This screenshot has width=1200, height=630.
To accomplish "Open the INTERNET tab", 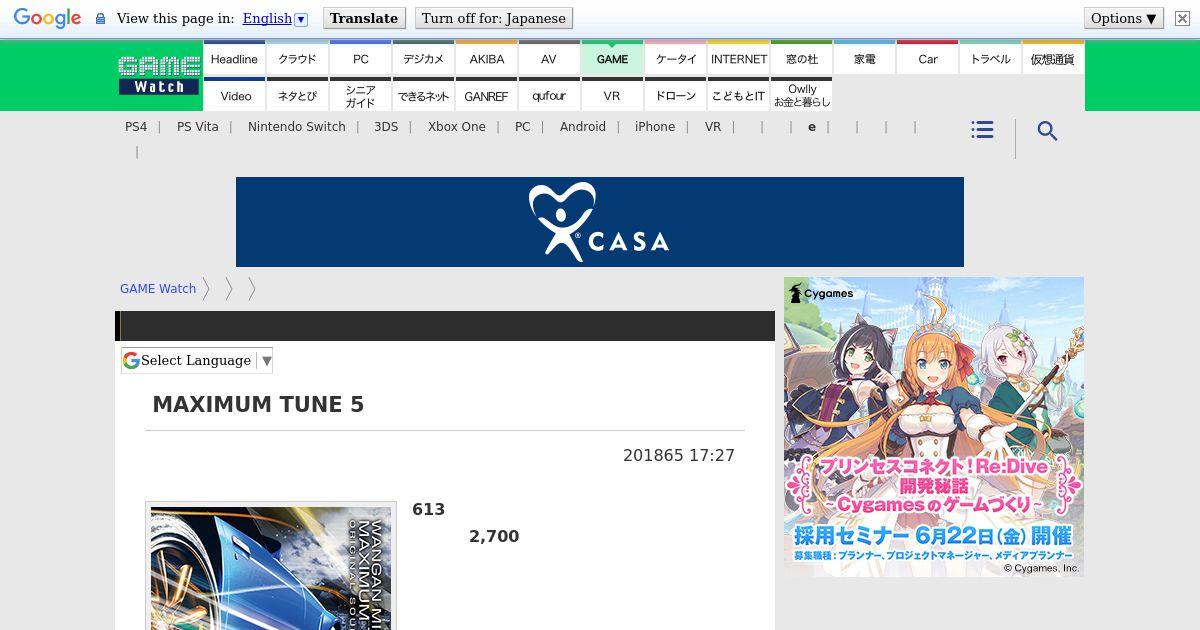I will pyautogui.click(x=739, y=59).
